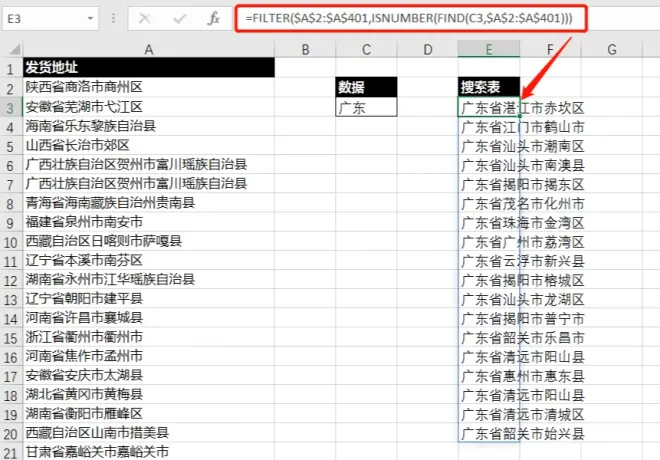Select result 广东省揭阳市榕城区

(x=489, y=280)
